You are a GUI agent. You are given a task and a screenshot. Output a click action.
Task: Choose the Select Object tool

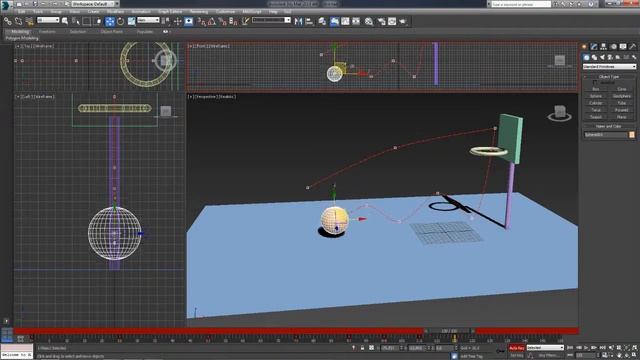coord(65,21)
